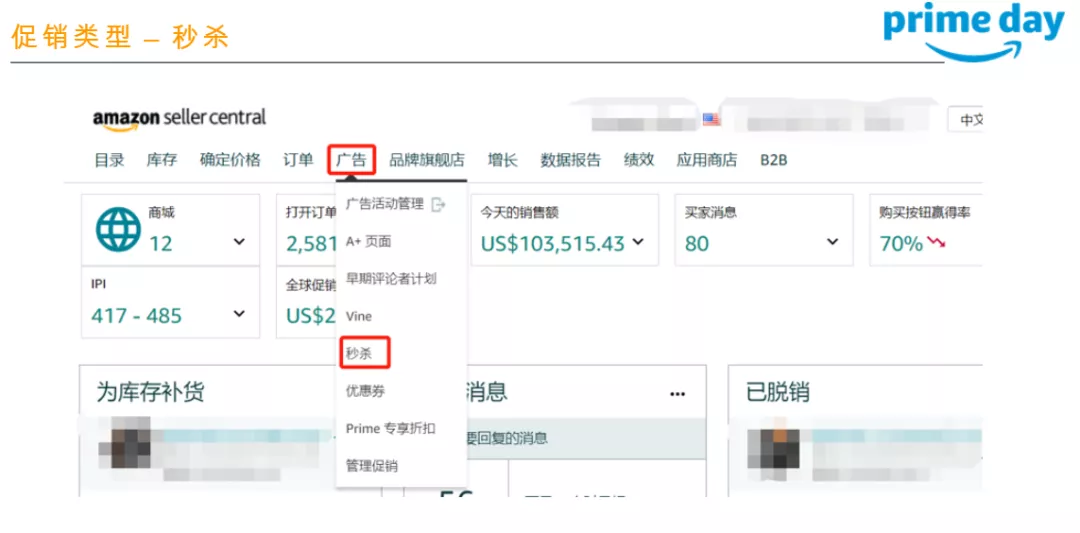Click the US$103,515.43 sales value

tap(553, 243)
